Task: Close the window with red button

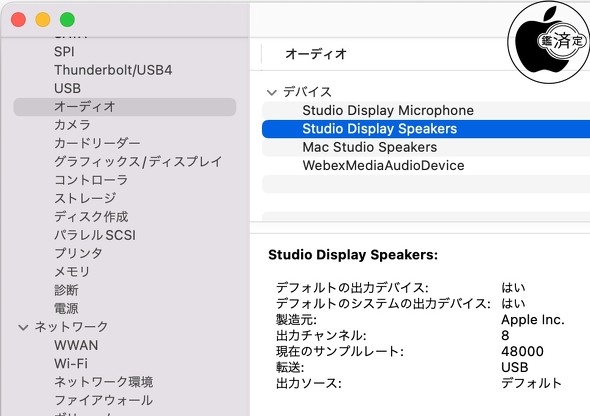Action: pos(18,20)
